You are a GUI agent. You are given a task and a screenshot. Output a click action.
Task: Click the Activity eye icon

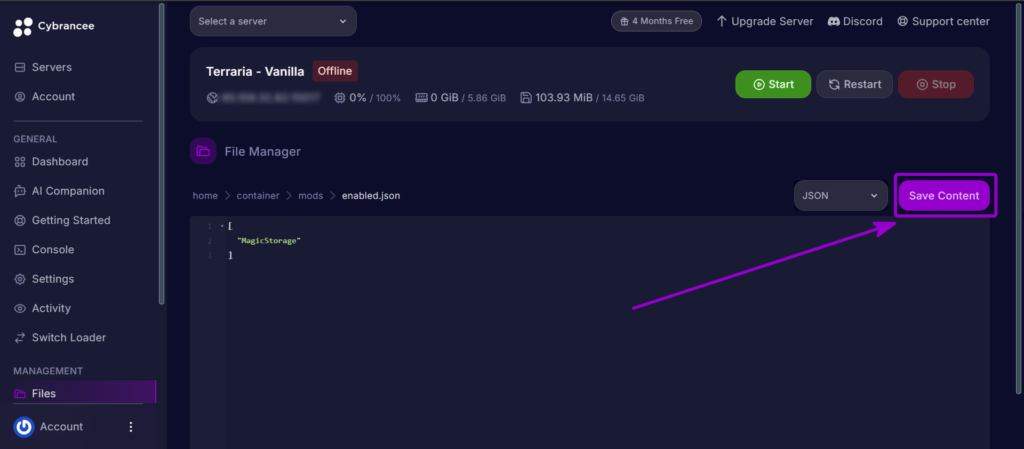click(x=20, y=309)
